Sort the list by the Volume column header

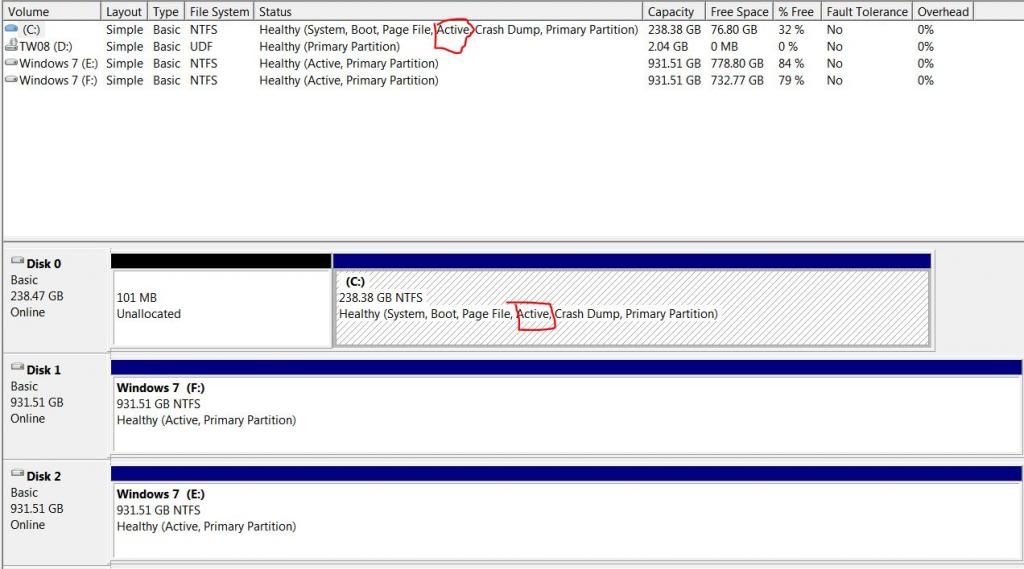[50, 12]
